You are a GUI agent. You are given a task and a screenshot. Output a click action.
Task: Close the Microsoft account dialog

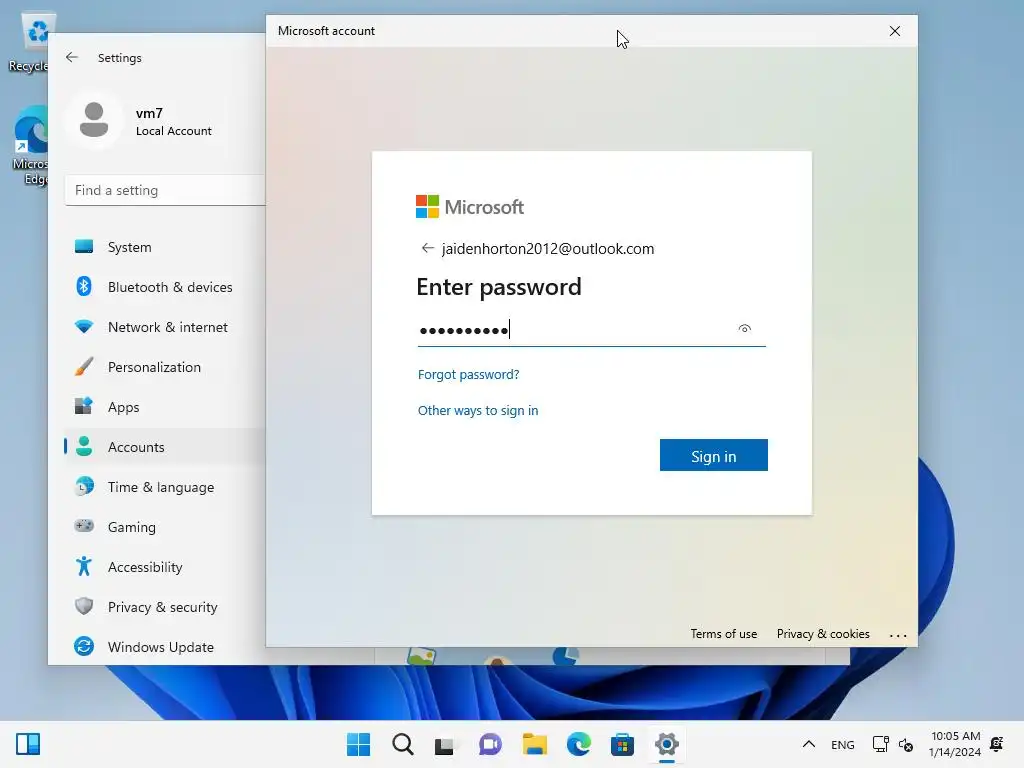[895, 31]
